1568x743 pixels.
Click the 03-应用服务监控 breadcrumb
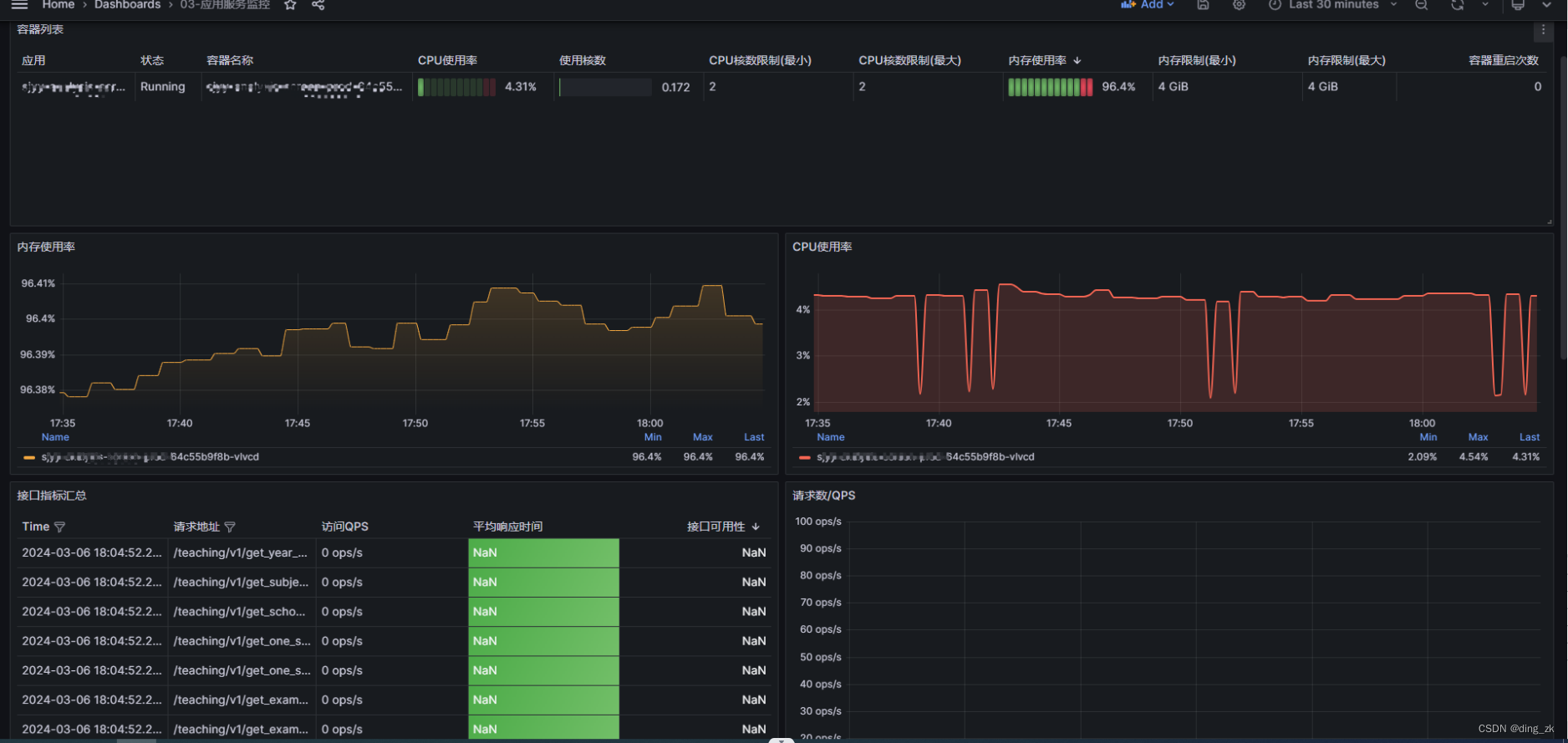tap(225, 5)
